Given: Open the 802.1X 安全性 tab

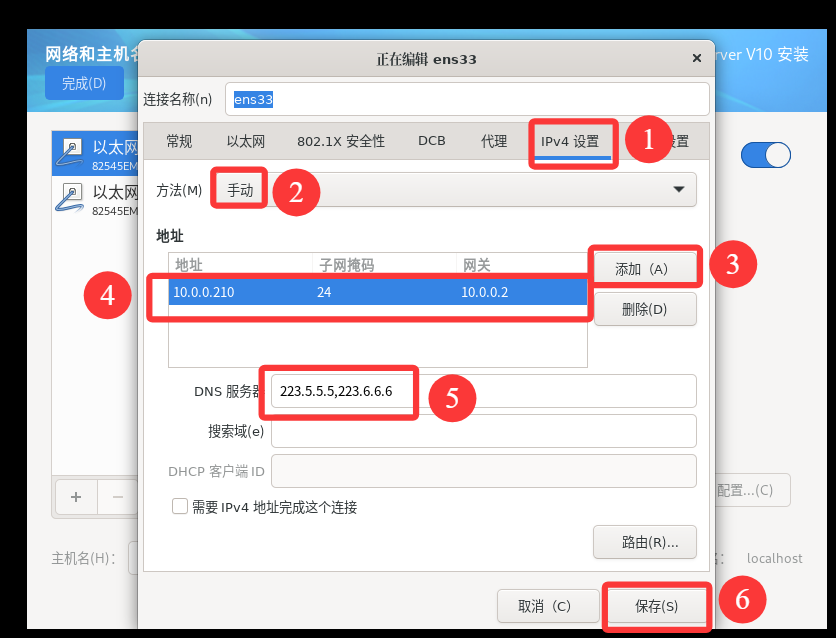Looking at the screenshot, I should (x=341, y=142).
